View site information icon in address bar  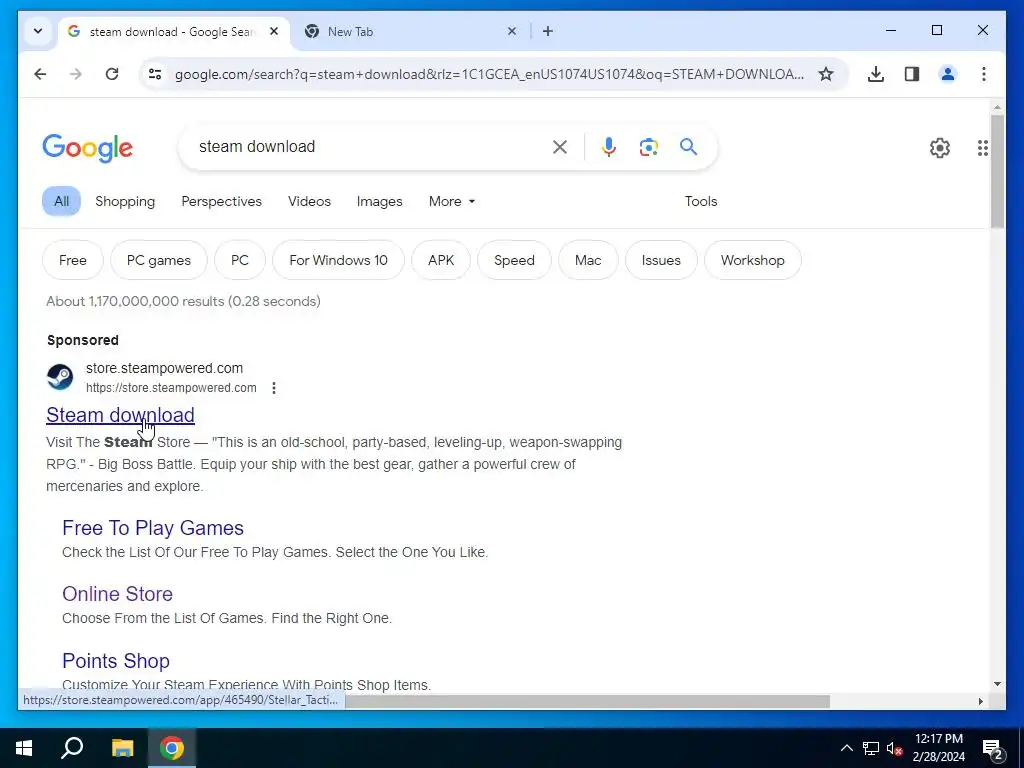tap(155, 74)
